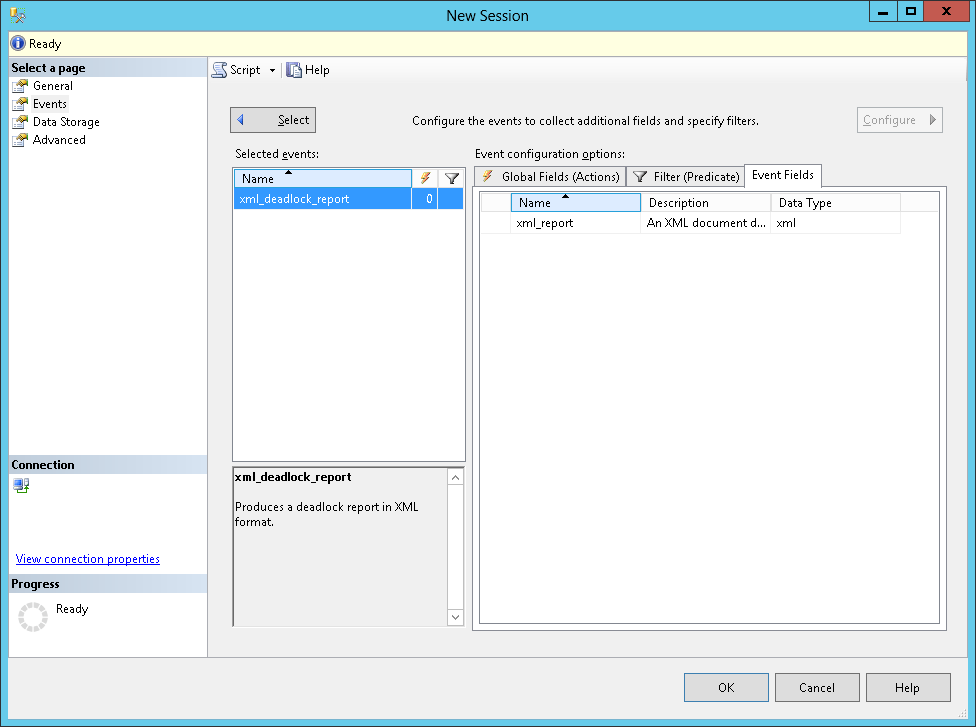Open the Filter (Predicate) tab
The width and height of the screenshot is (976, 727).
[x=685, y=176]
